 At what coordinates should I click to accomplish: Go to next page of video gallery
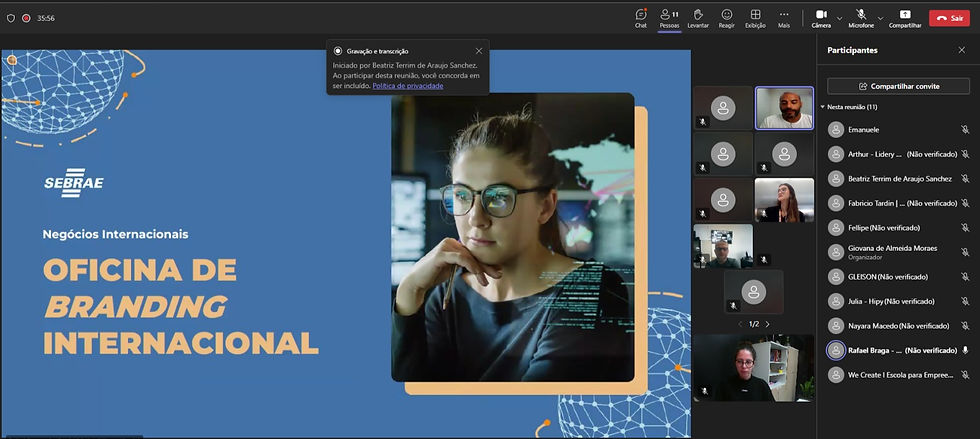click(x=768, y=324)
